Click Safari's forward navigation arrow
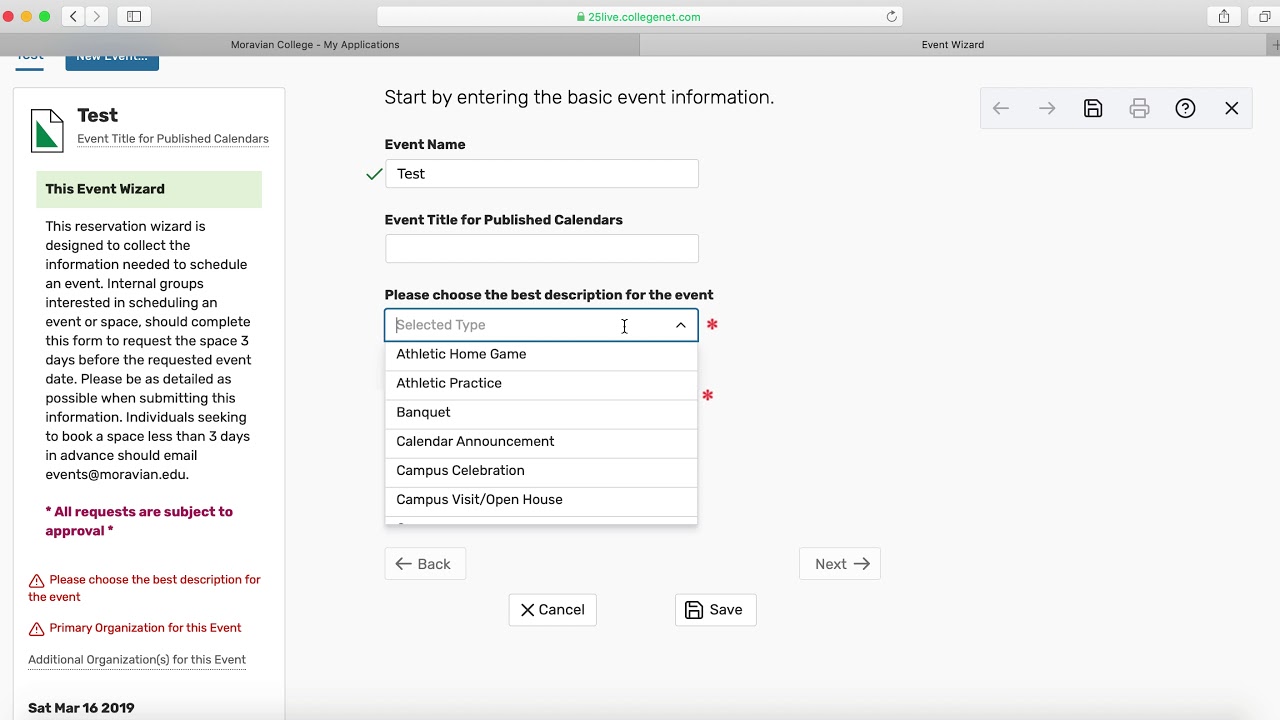 pos(97,16)
